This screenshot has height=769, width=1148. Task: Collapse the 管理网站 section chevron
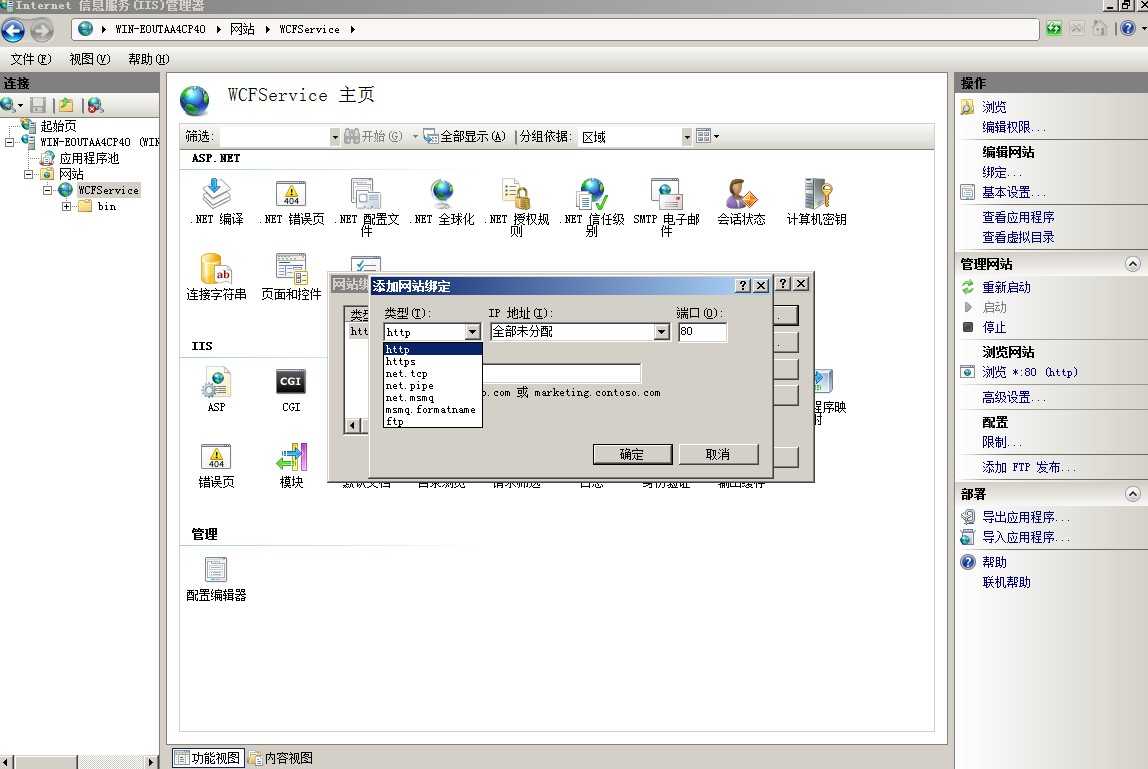point(1132,264)
